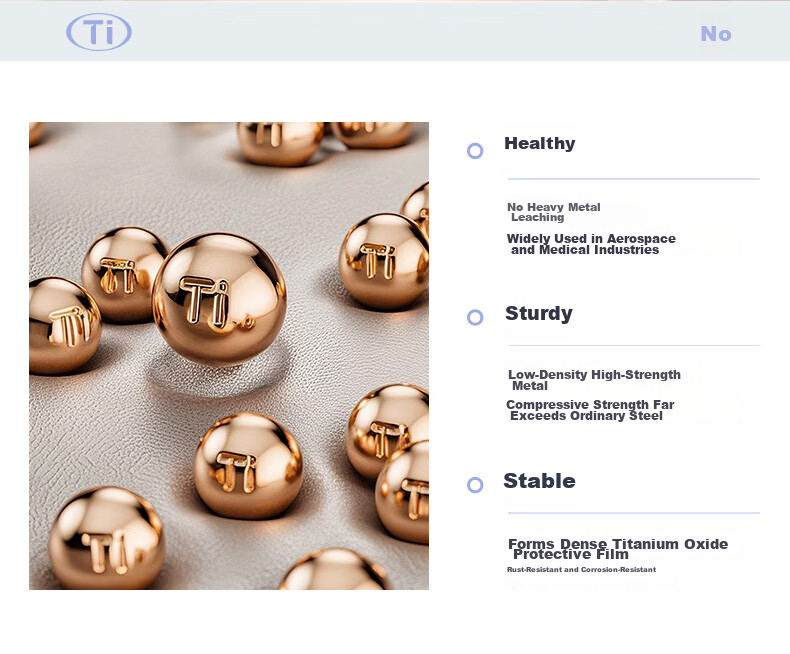
Task: Select the 'Healthy' heading
Action: pyautogui.click(x=540, y=144)
